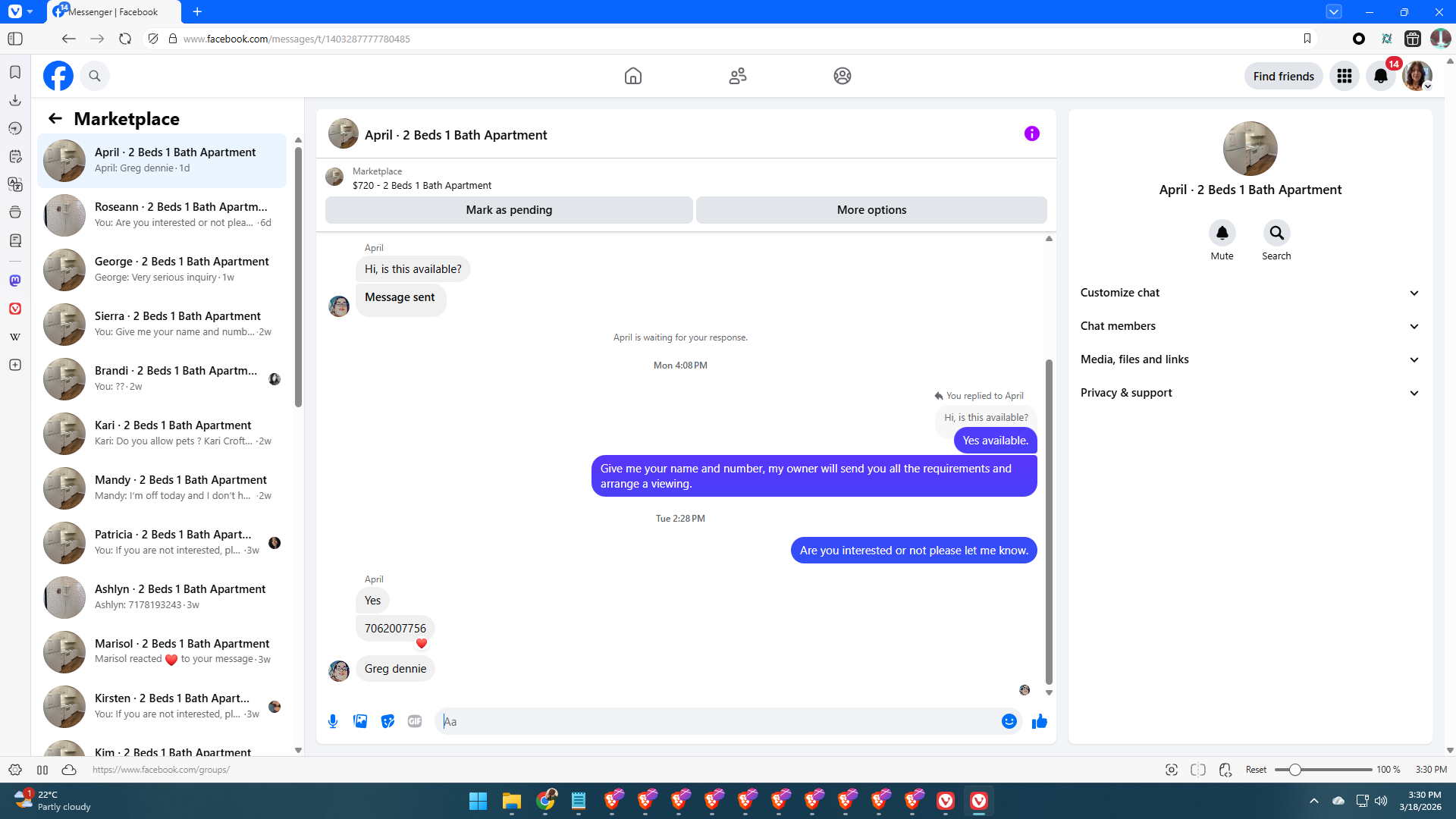This screenshot has height=819, width=1456.
Task: Mute the April conversation
Action: tap(1222, 233)
